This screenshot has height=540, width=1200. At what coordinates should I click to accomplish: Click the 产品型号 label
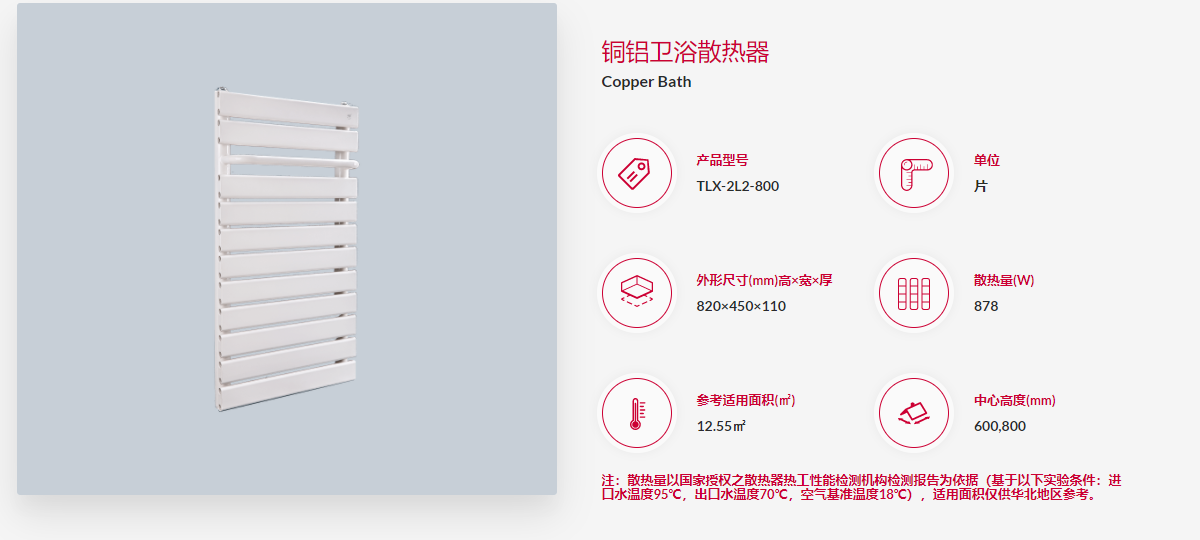point(722,160)
